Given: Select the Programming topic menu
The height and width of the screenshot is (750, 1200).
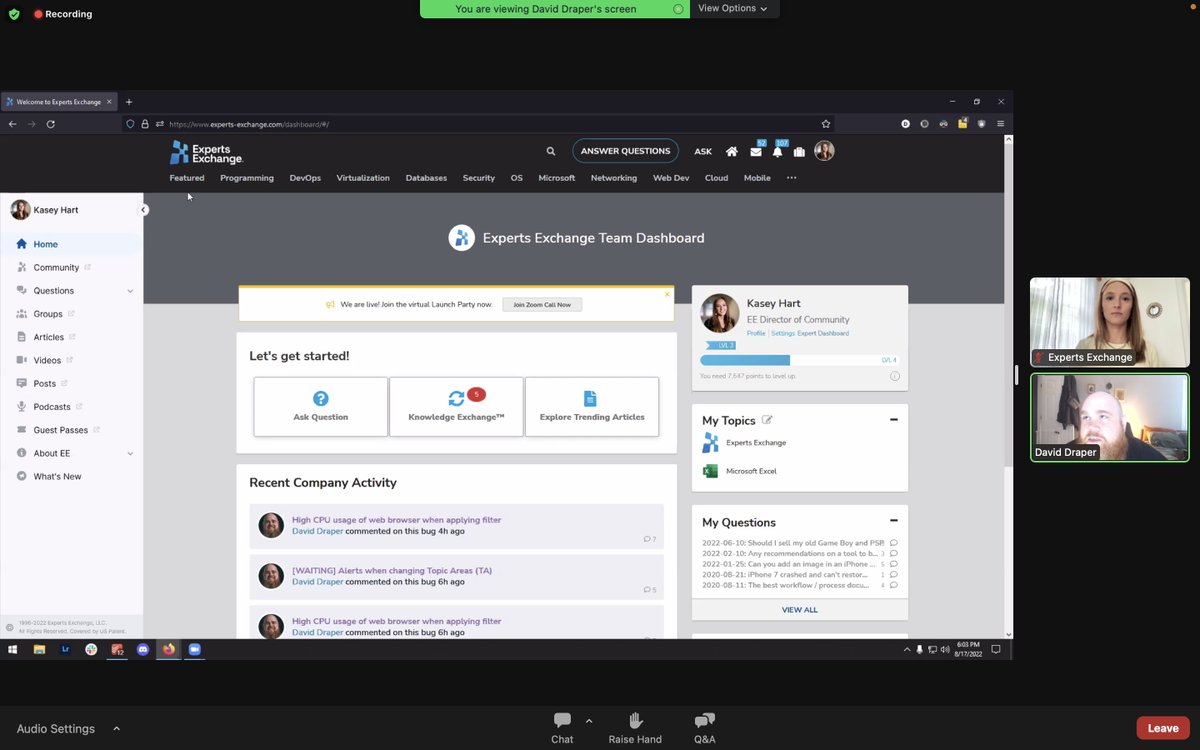Looking at the screenshot, I should 247,178.
